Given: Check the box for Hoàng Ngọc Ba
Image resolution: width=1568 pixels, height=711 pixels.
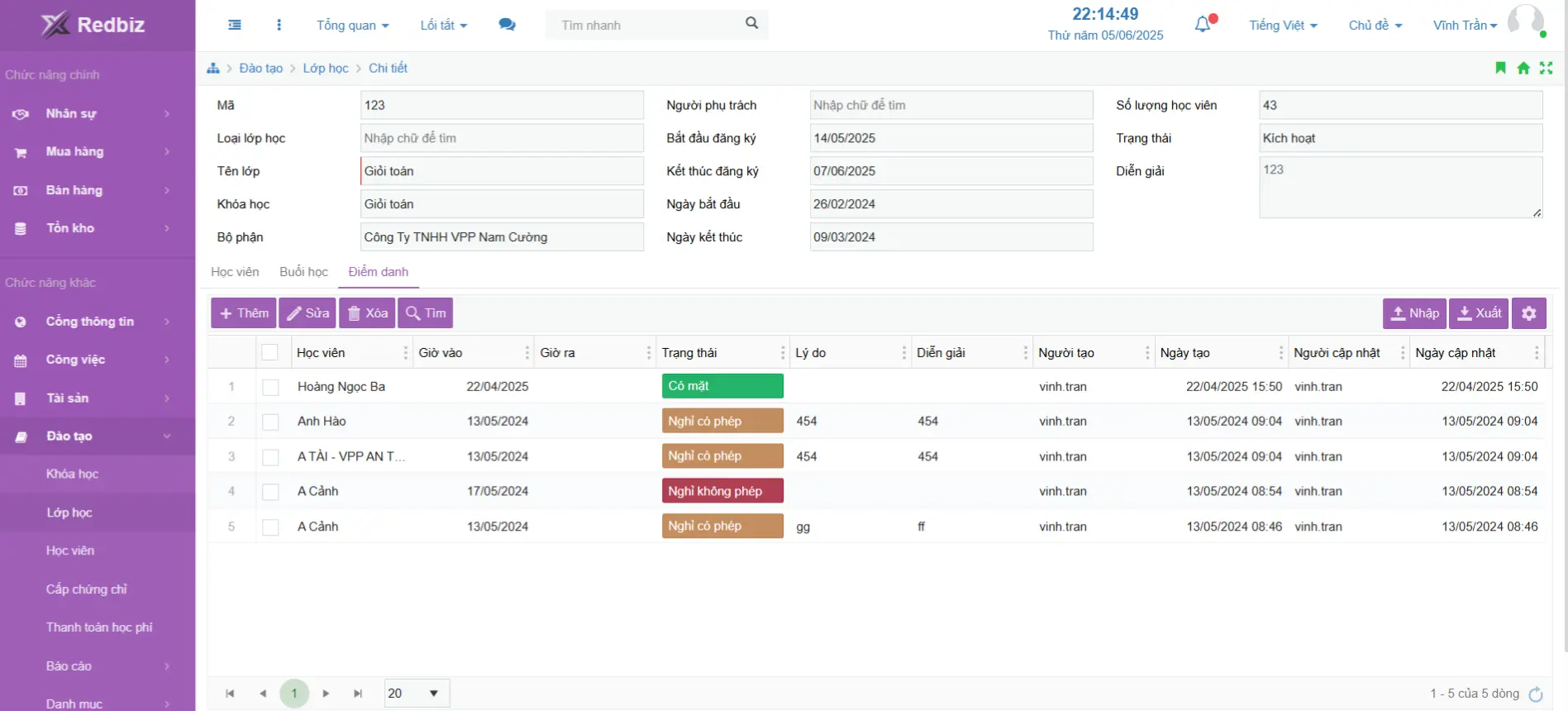Looking at the screenshot, I should [270, 387].
